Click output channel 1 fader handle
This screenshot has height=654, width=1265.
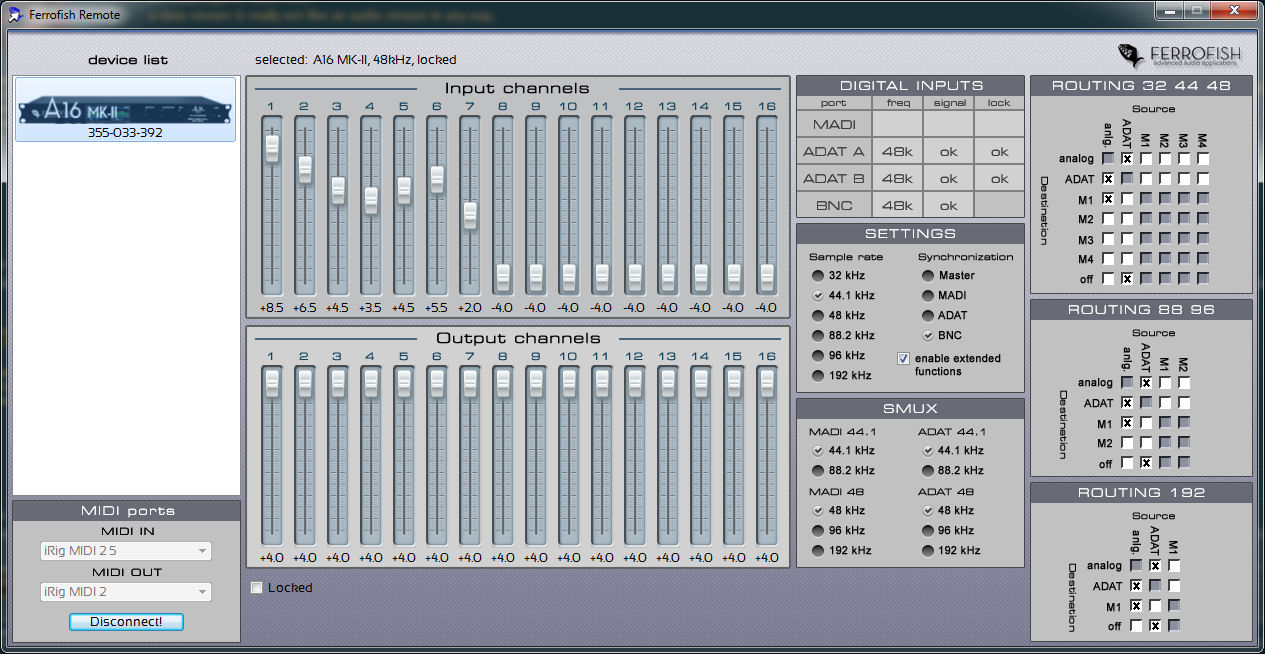pos(271,383)
